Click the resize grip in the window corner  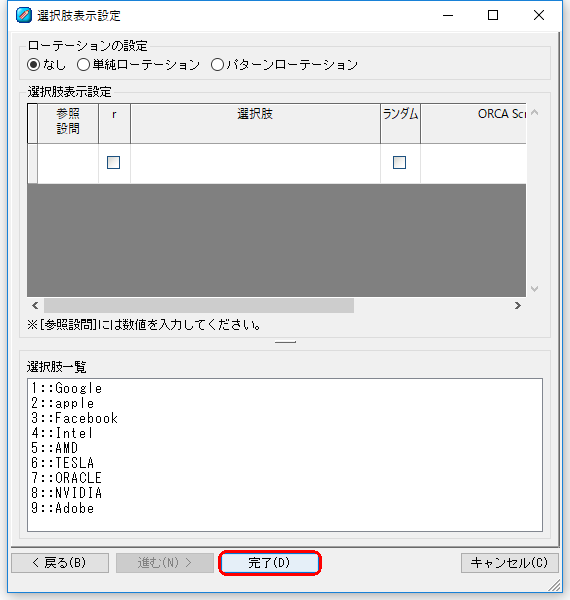(555, 585)
